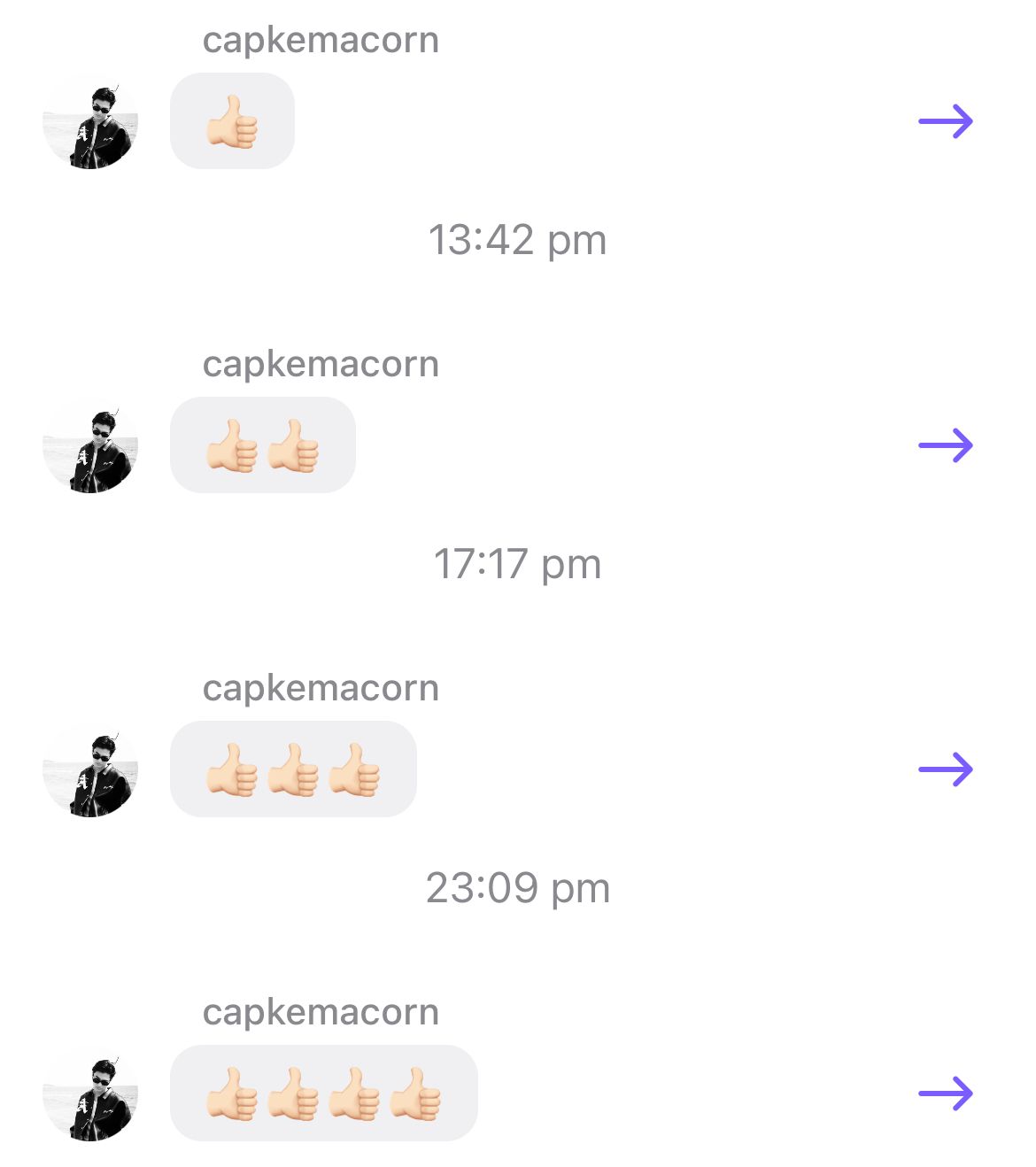Click the 23:09 pm timestamp
The width and height of the screenshot is (1036, 1167).
click(518, 888)
